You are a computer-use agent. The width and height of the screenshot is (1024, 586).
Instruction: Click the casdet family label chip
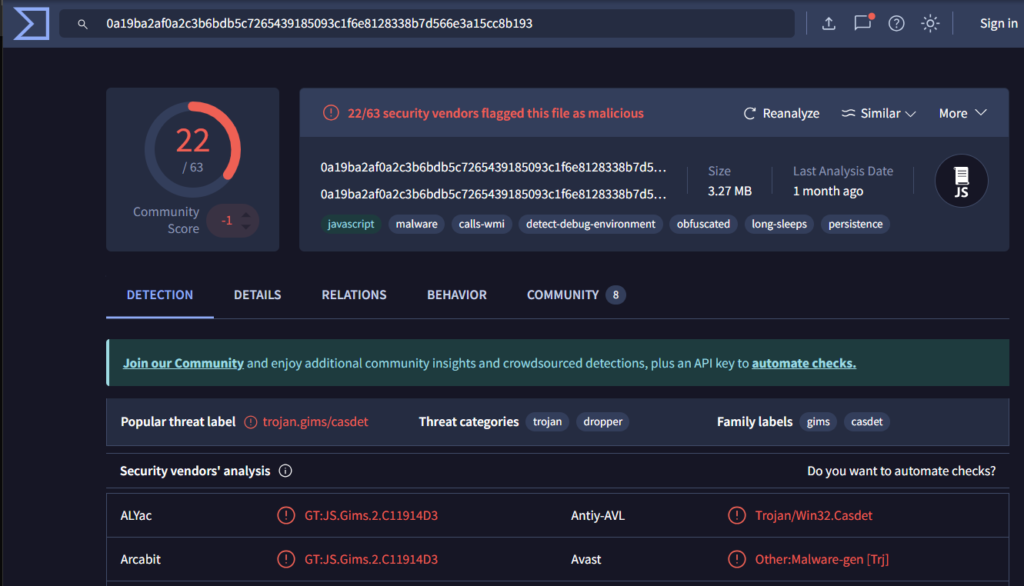867,422
